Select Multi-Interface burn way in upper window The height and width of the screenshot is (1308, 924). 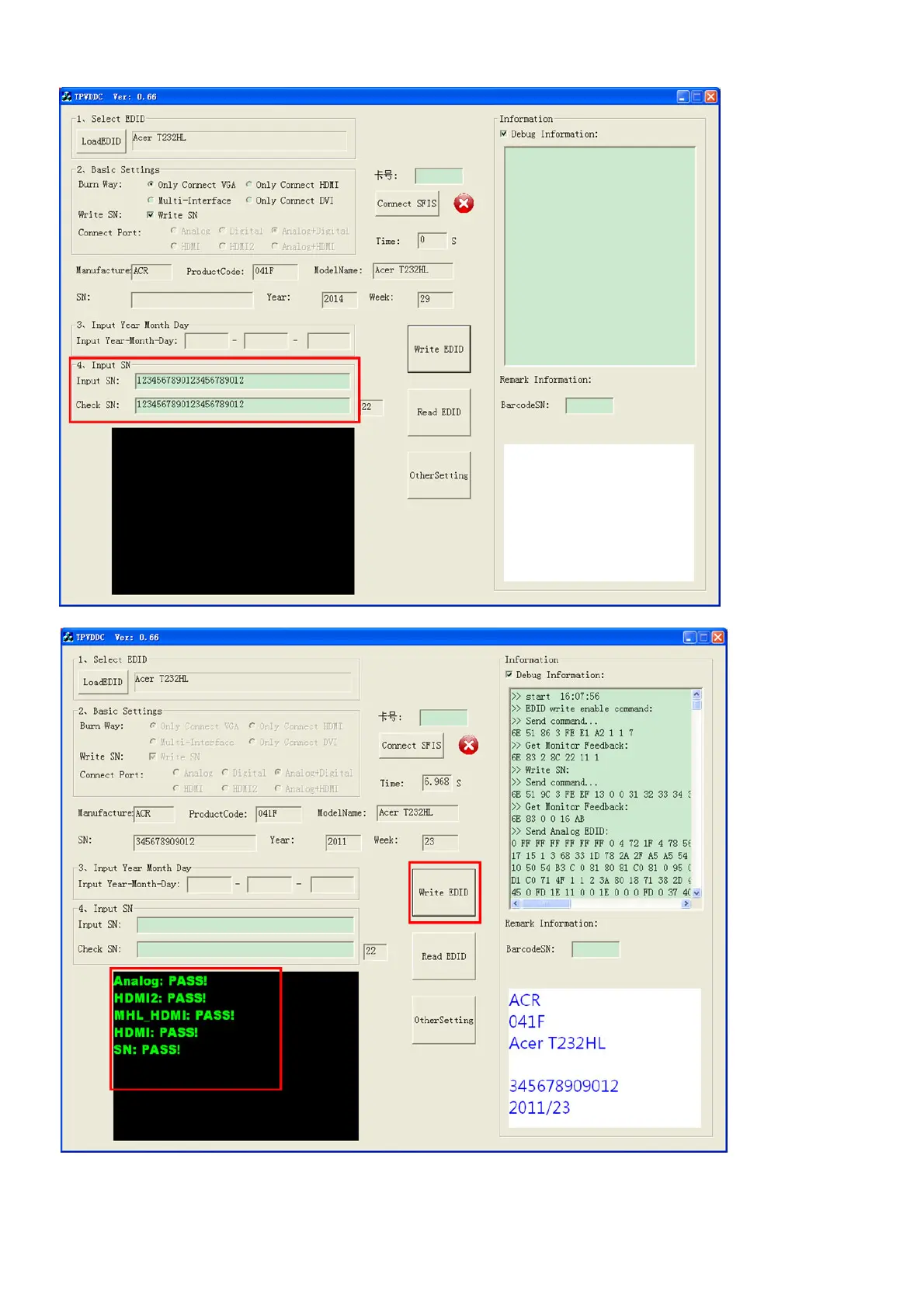(189, 200)
